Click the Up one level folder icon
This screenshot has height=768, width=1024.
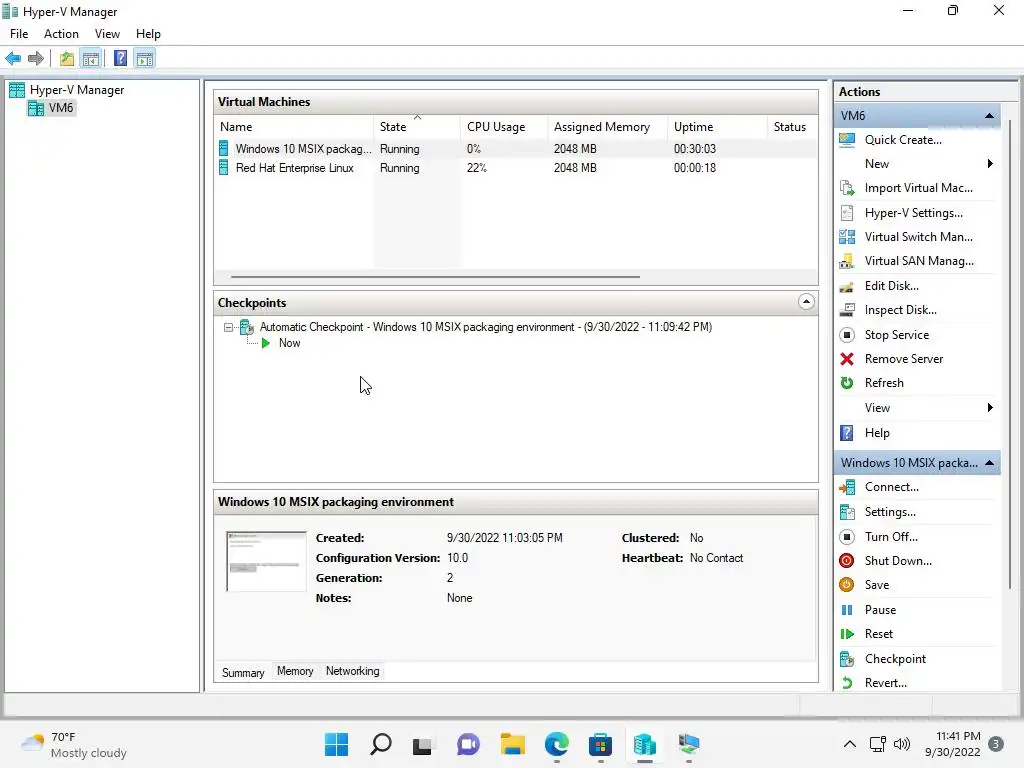[x=67, y=59]
